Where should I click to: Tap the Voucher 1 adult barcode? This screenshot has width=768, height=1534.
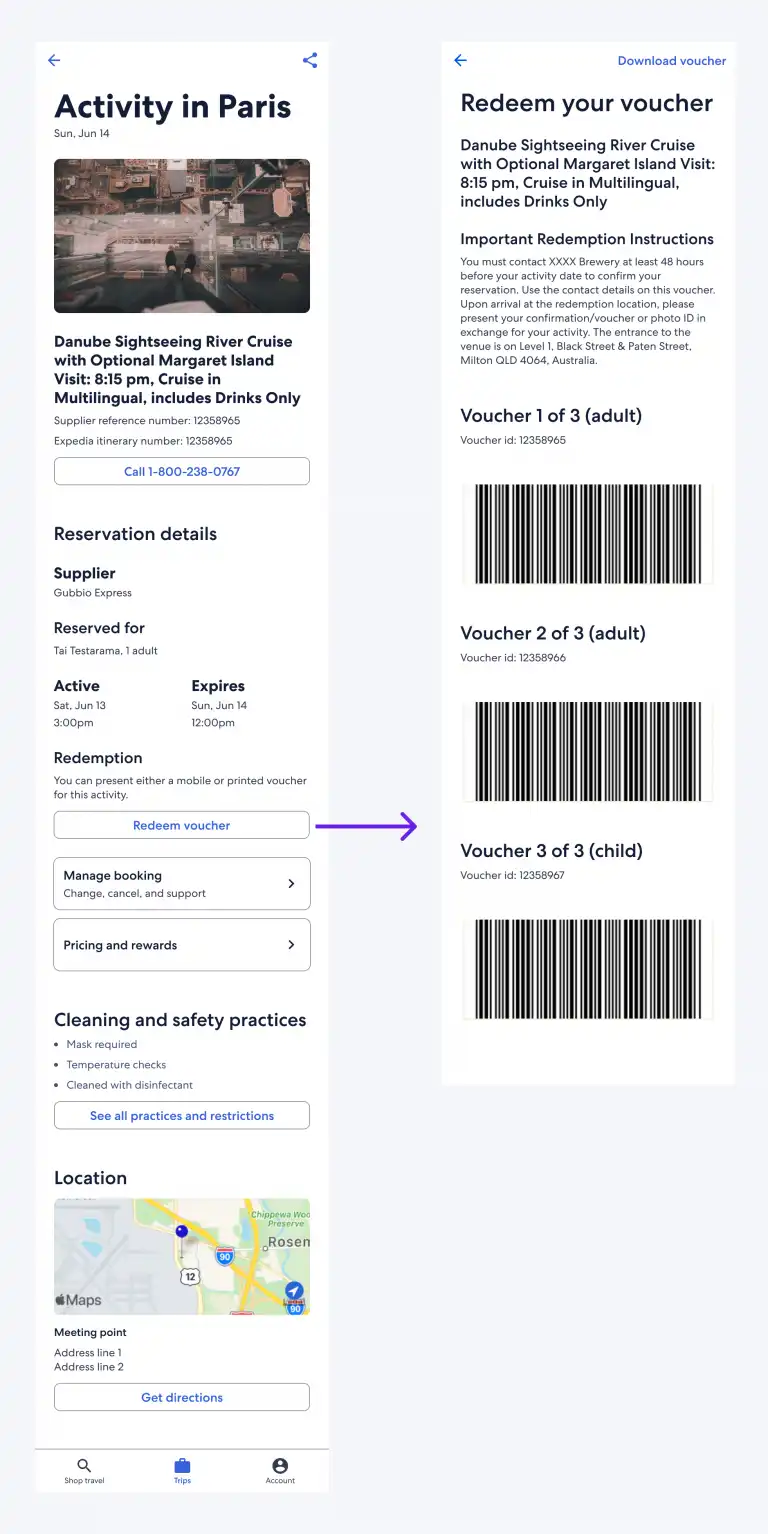(x=587, y=534)
